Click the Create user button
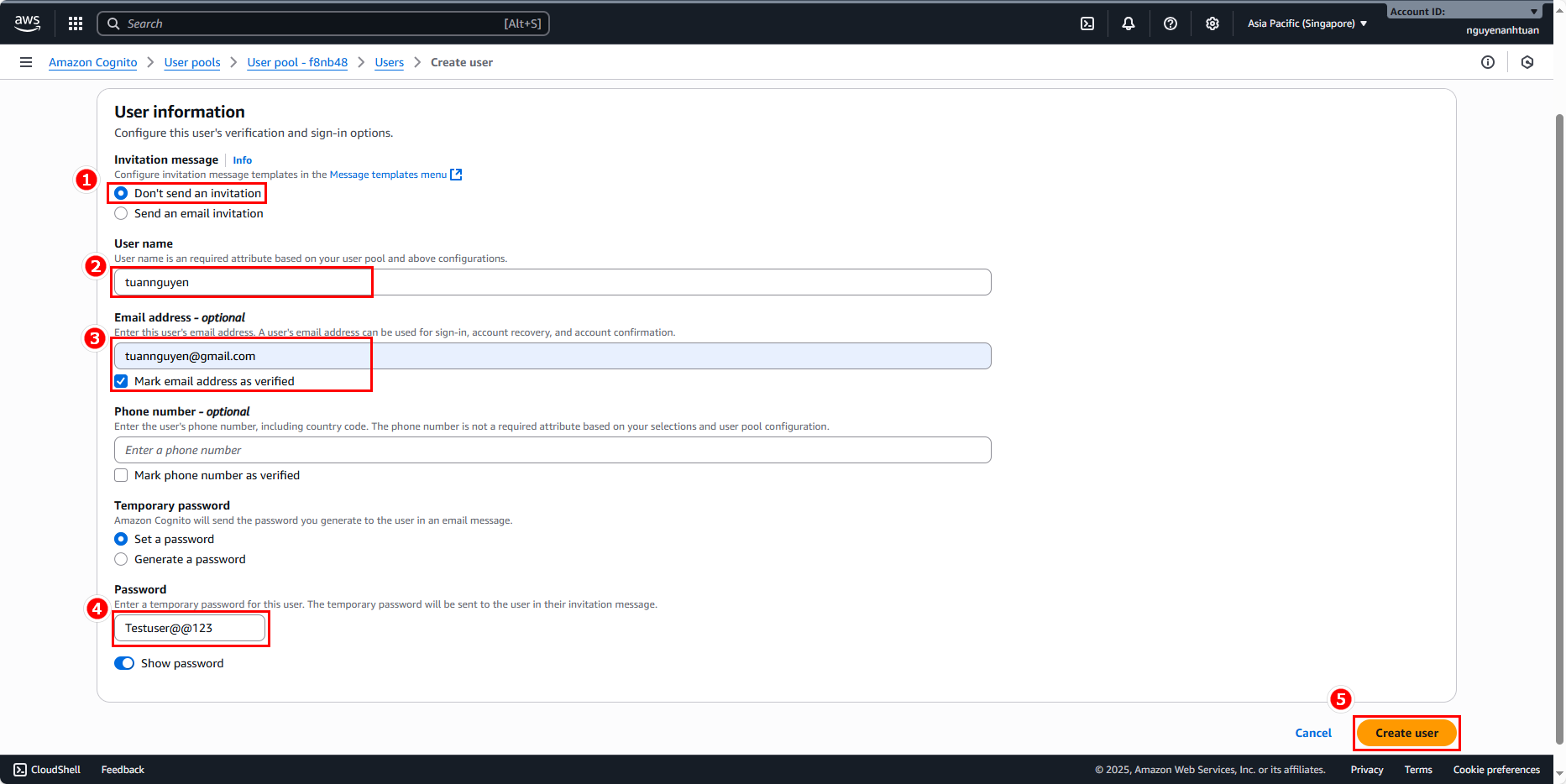The image size is (1566, 784). (x=1406, y=733)
